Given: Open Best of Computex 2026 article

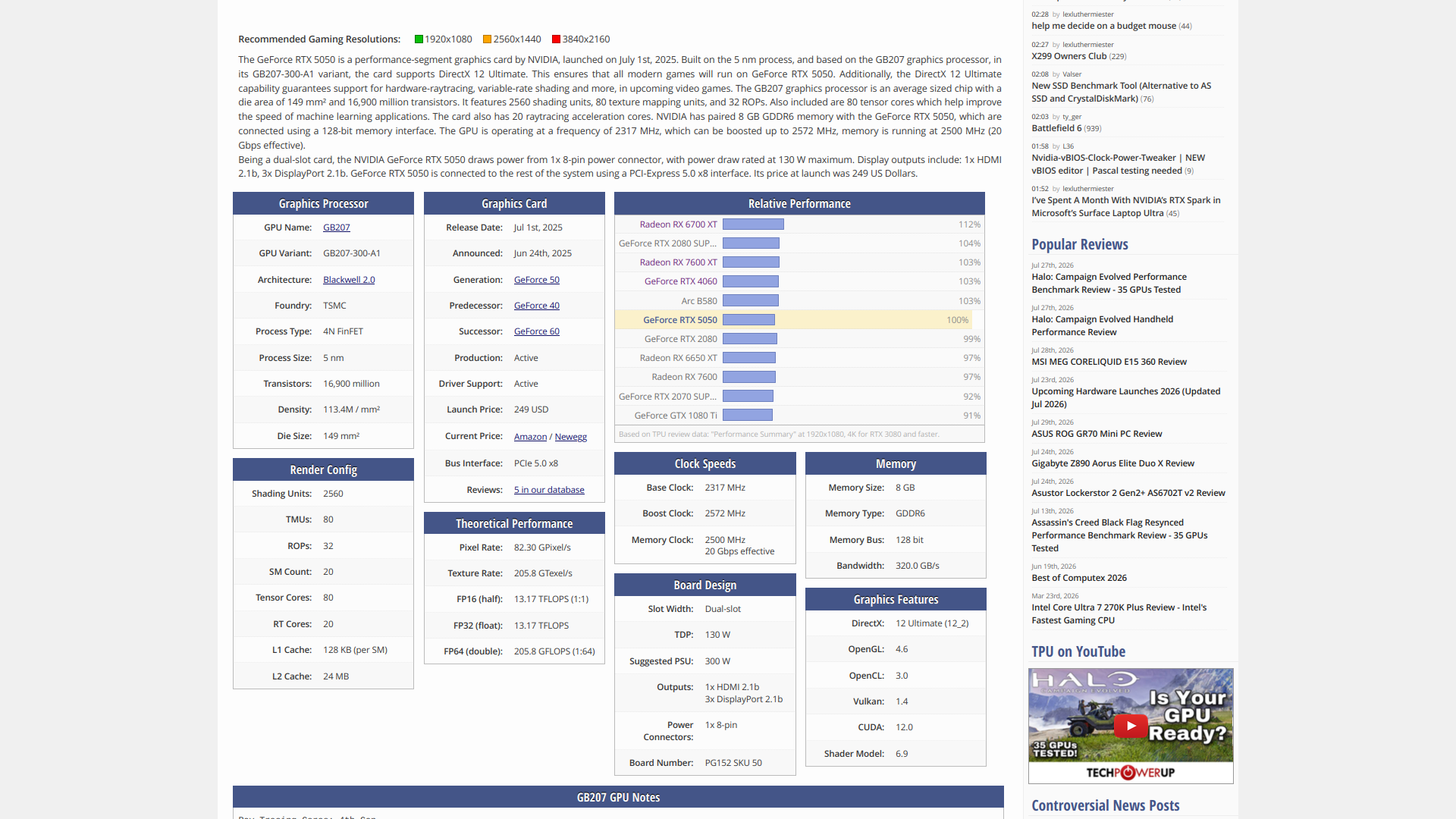Looking at the screenshot, I should click(x=1079, y=578).
